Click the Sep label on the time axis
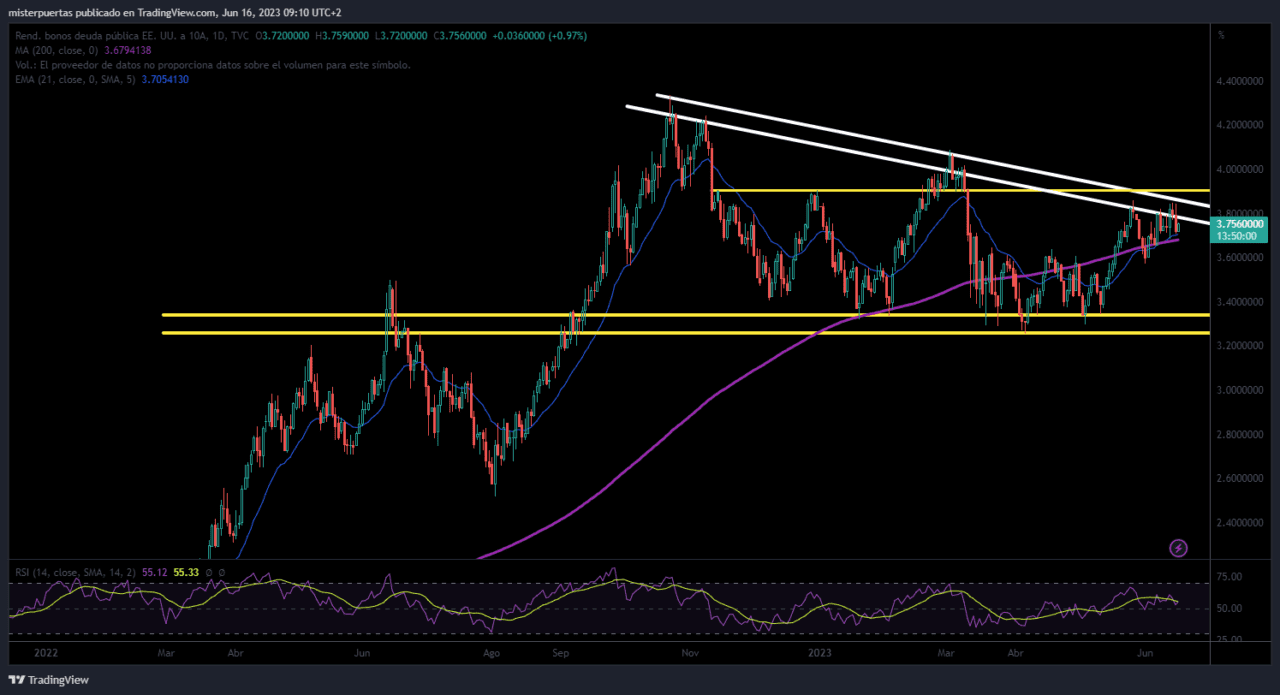 [x=560, y=652]
